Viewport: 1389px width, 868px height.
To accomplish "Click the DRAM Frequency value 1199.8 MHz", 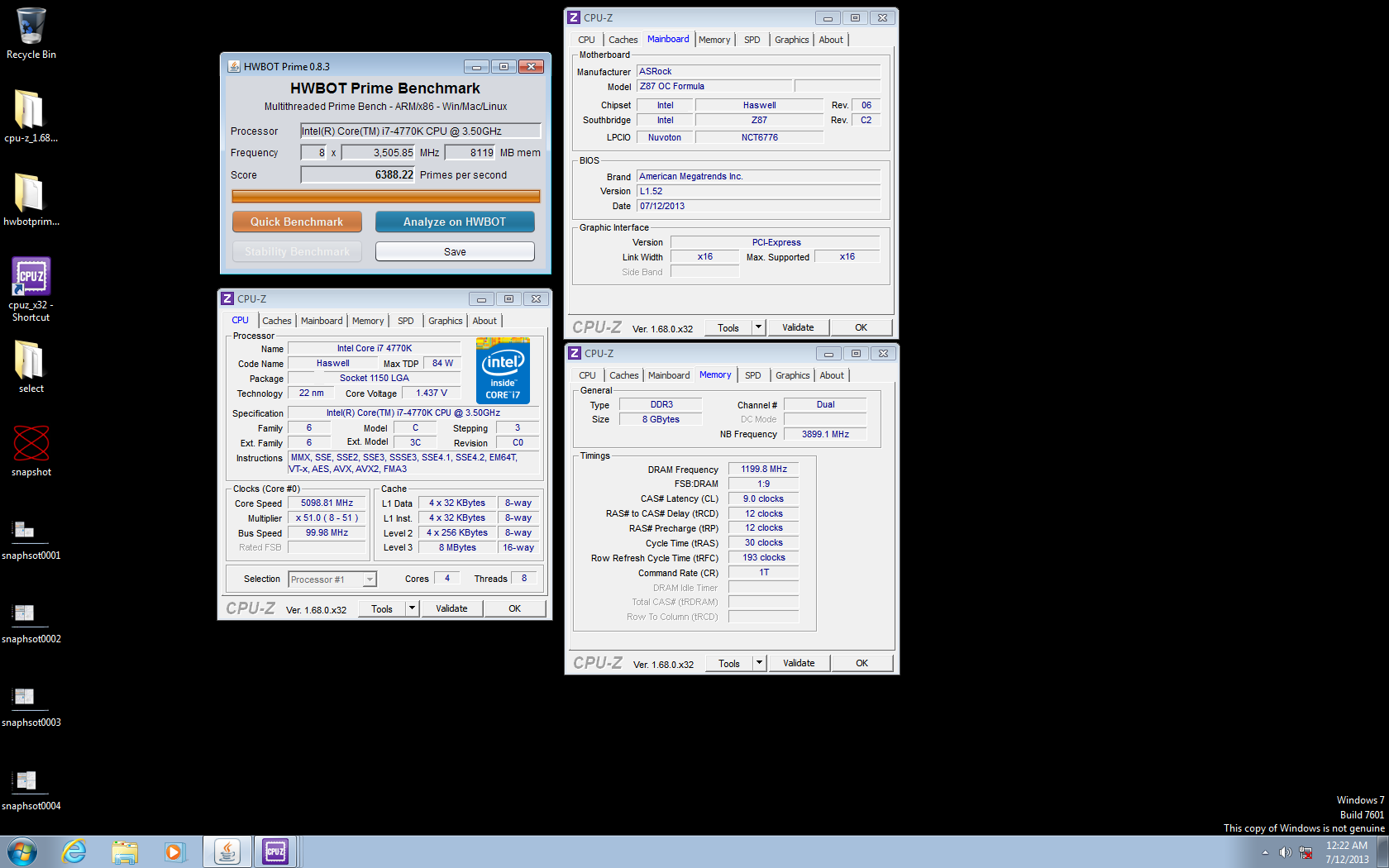I will click(x=763, y=469).
